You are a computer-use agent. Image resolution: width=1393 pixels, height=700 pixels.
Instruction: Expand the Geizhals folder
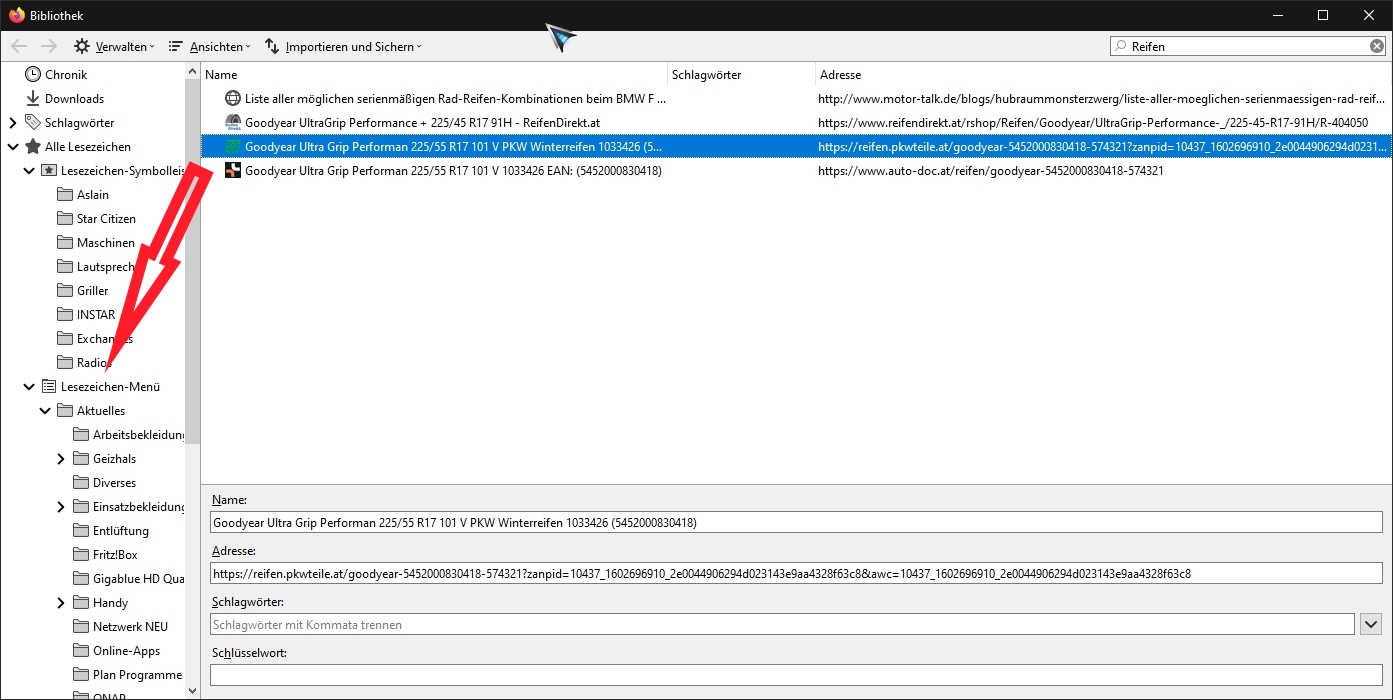(61, 459)
